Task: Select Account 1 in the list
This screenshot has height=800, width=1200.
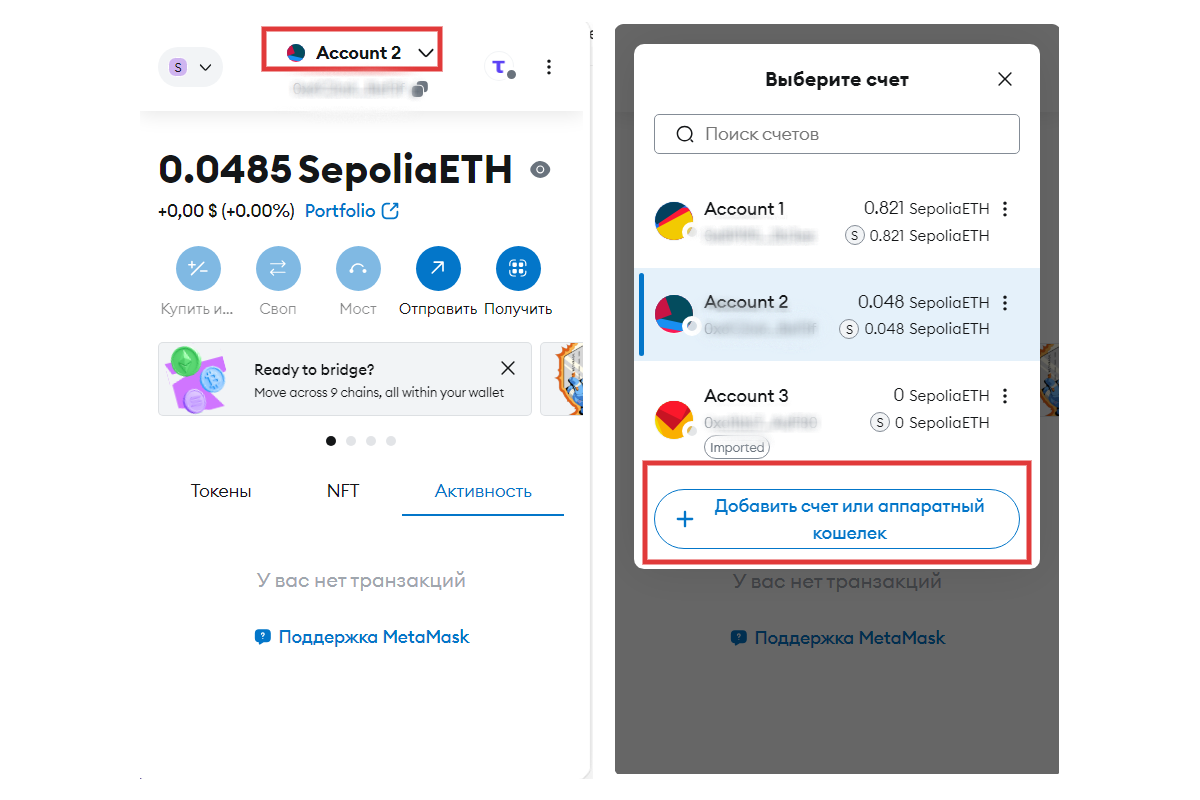Action: click(836, 221)
